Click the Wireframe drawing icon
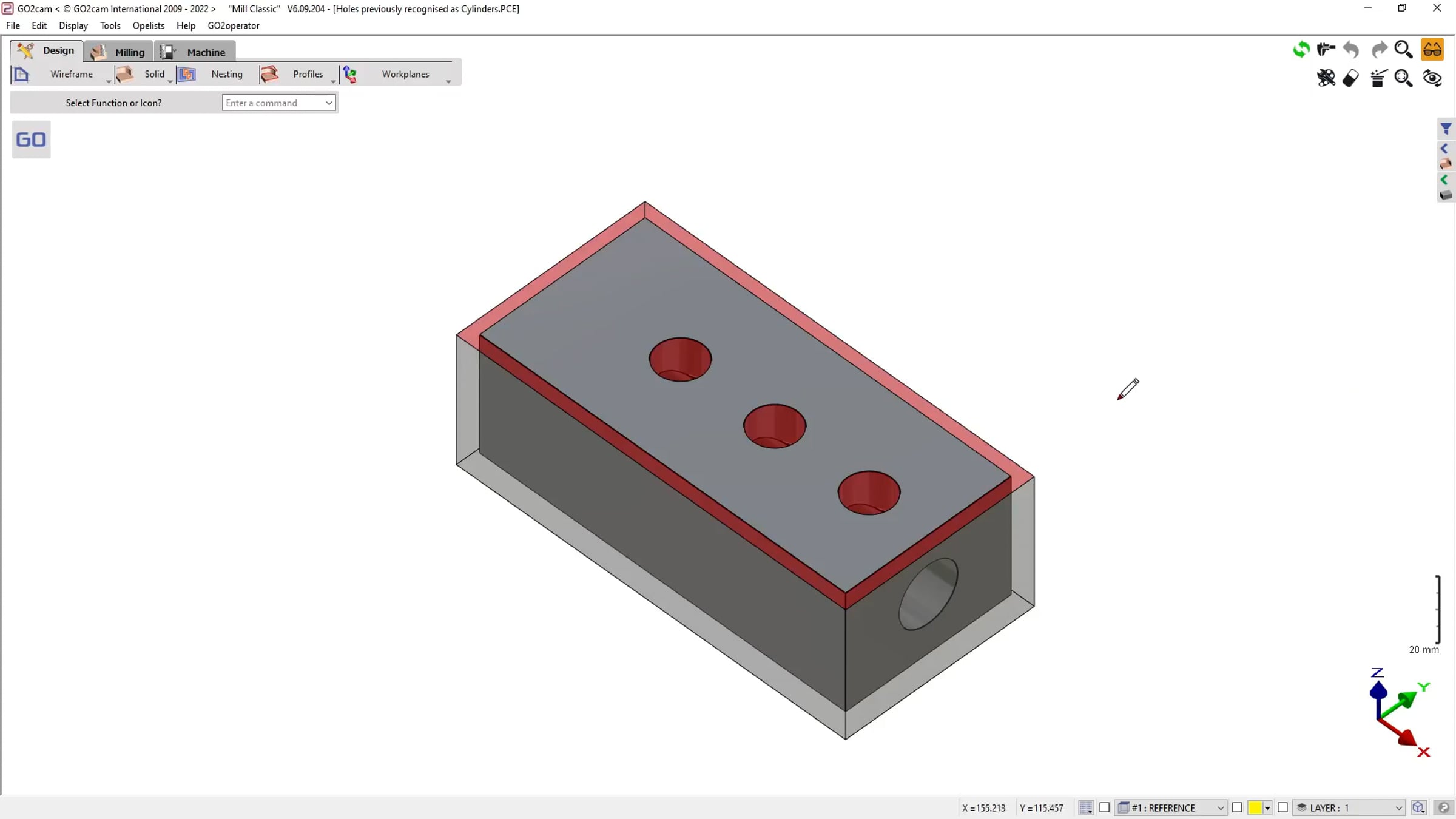Screen dimensions: 1456x819 pos(21,74)
